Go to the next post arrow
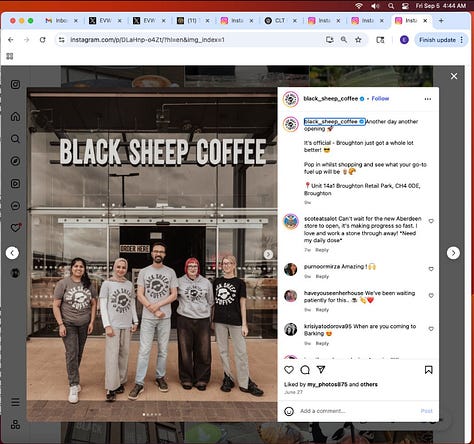Viewport: 474px width, 444px height. tap(453, 253)
